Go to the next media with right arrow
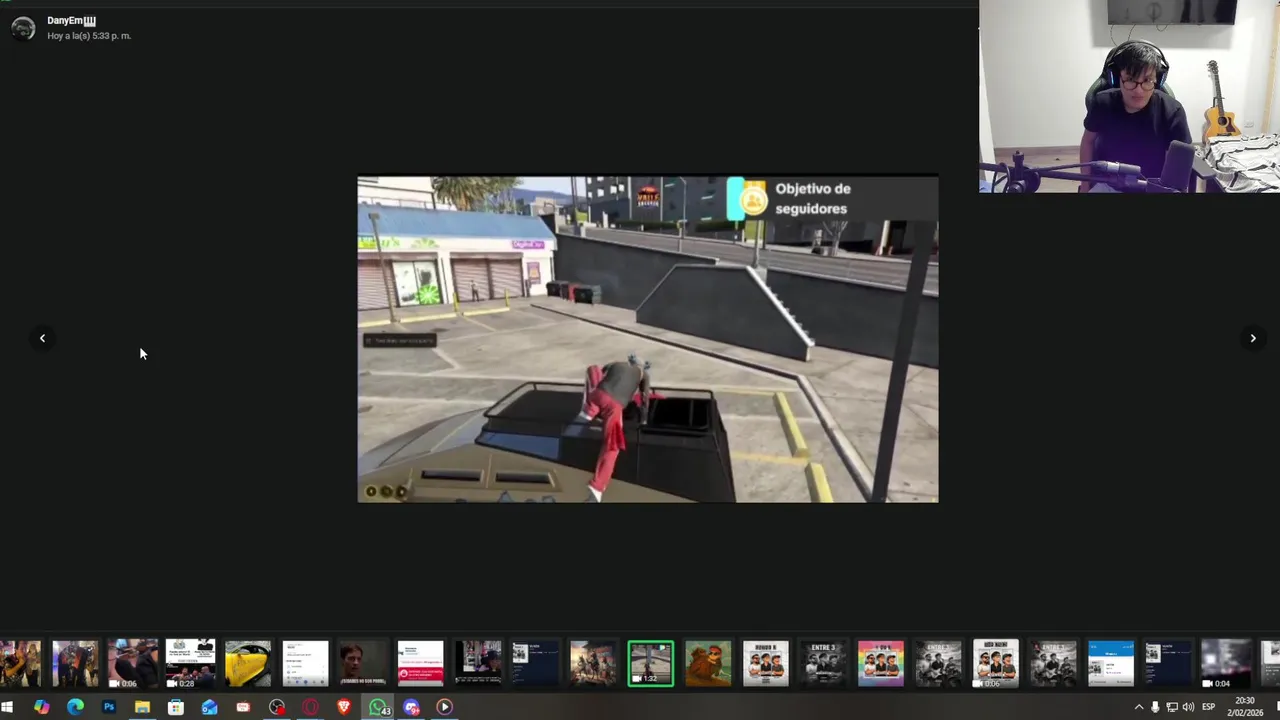The height and width of the screenshot is (720, 1280). 1253,338
